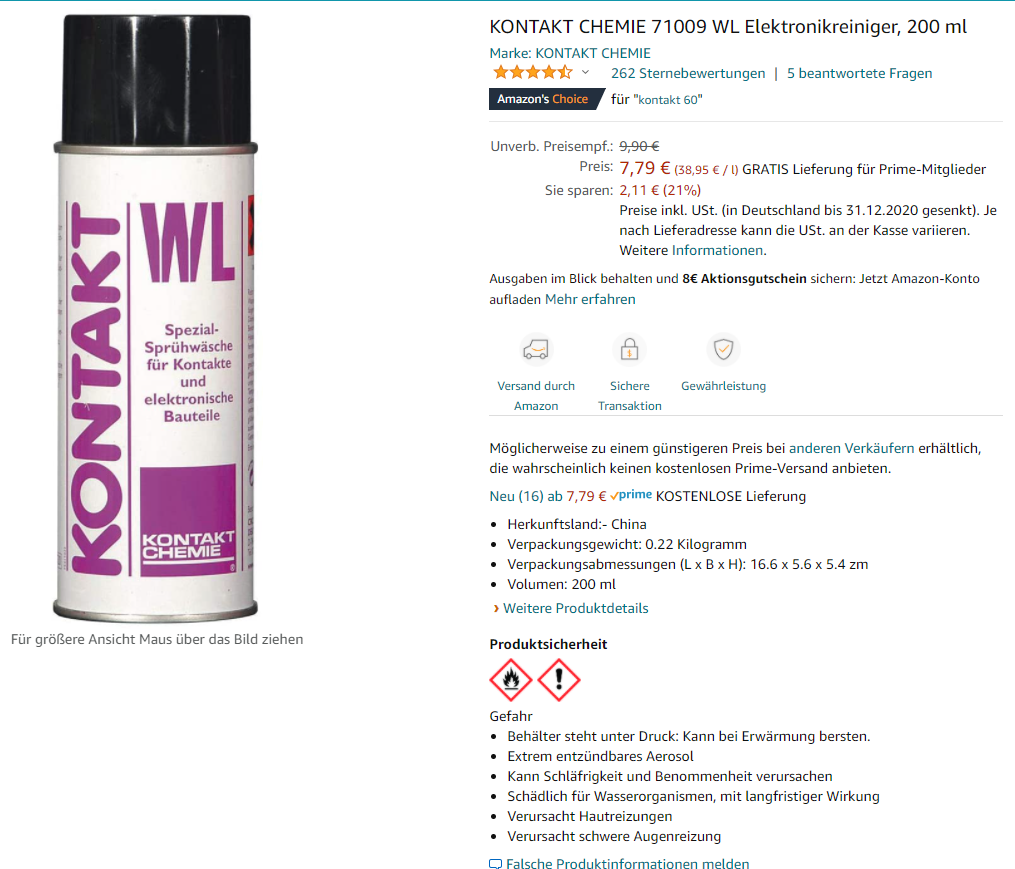Click Neu (16) ab 7,79 € offer link
Viewport: 1015px width, 869px height.
pos(547,496)
